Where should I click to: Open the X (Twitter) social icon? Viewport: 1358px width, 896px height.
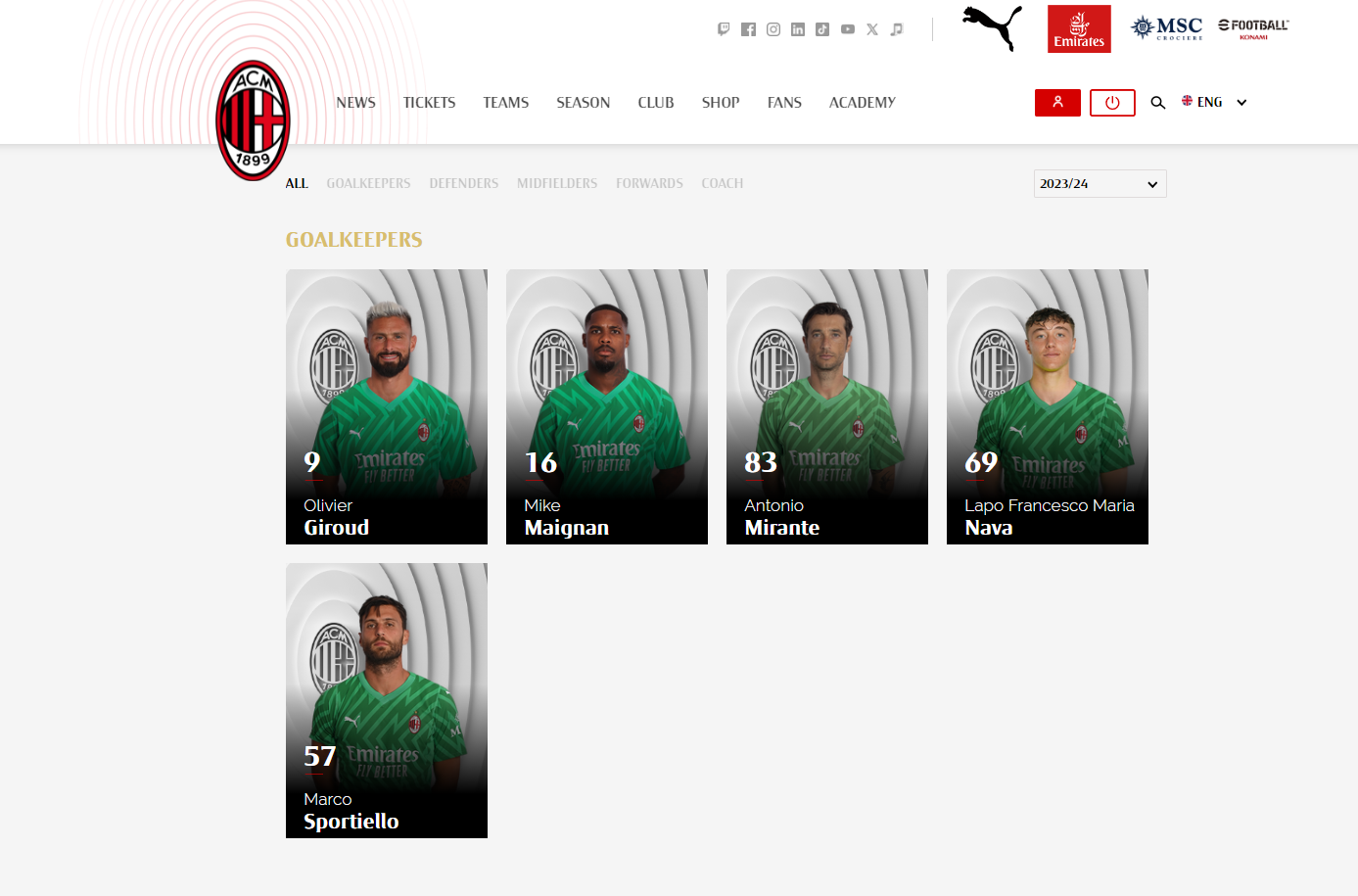click(872, 29)
